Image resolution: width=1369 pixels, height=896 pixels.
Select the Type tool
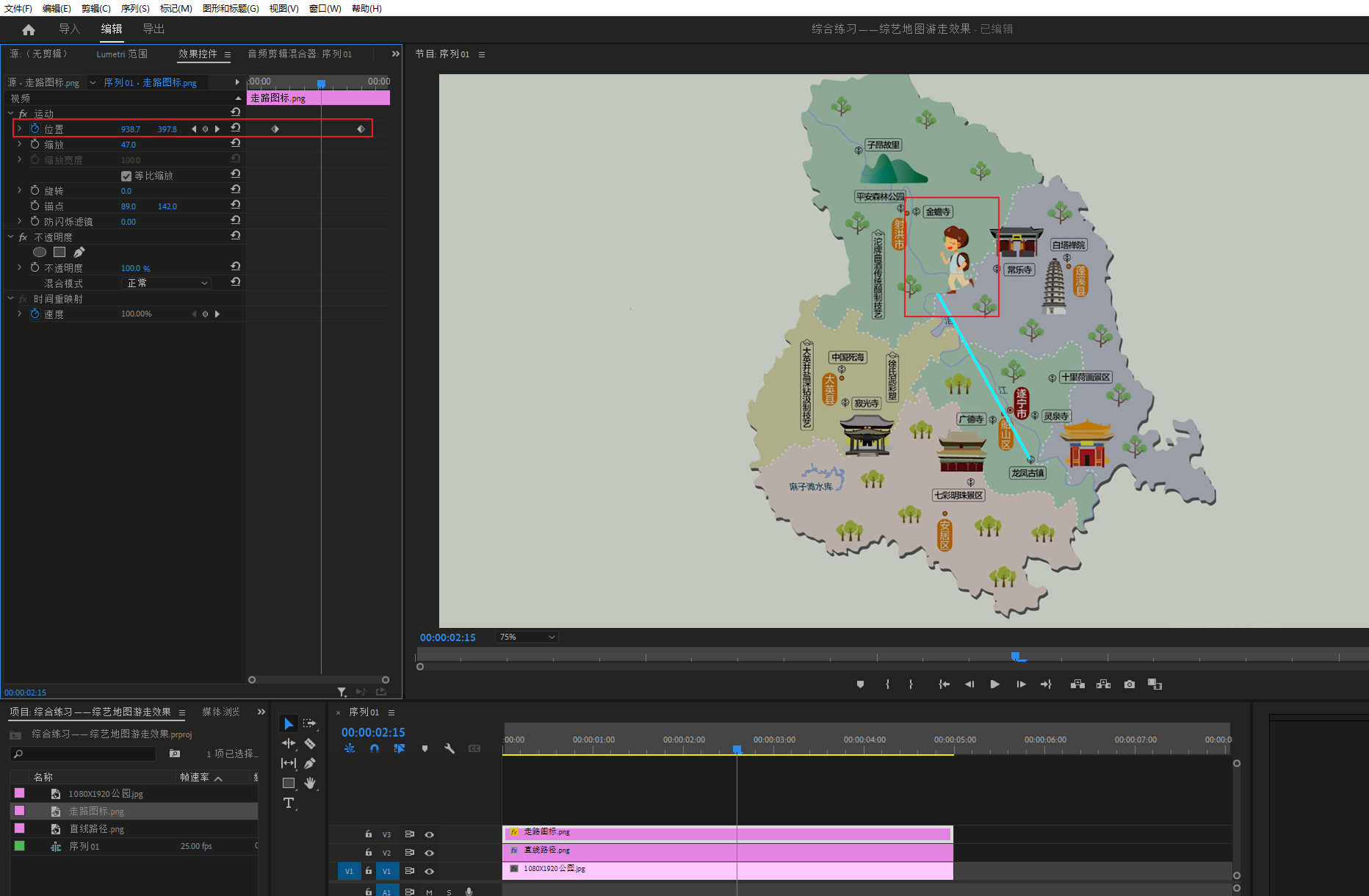pyautogui.click(x=289, y=803)
